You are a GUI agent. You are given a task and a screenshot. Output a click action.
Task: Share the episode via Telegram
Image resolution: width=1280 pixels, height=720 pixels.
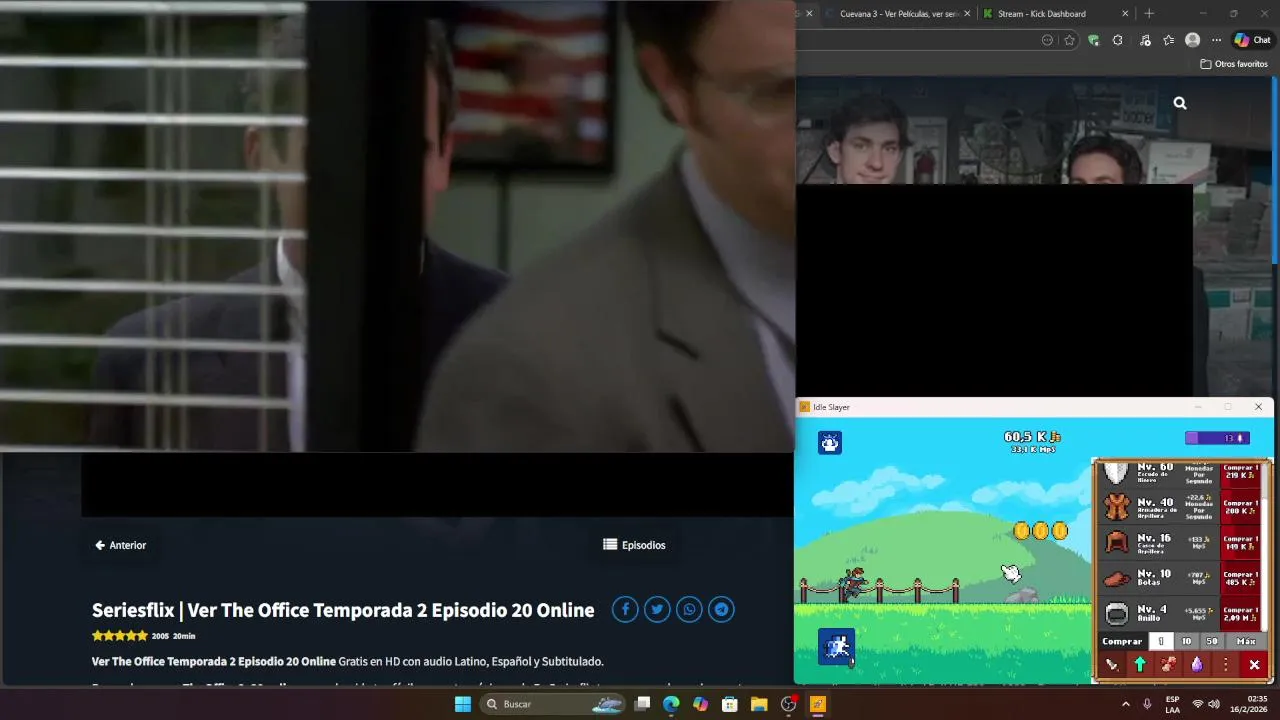click(x=721, y=609)
